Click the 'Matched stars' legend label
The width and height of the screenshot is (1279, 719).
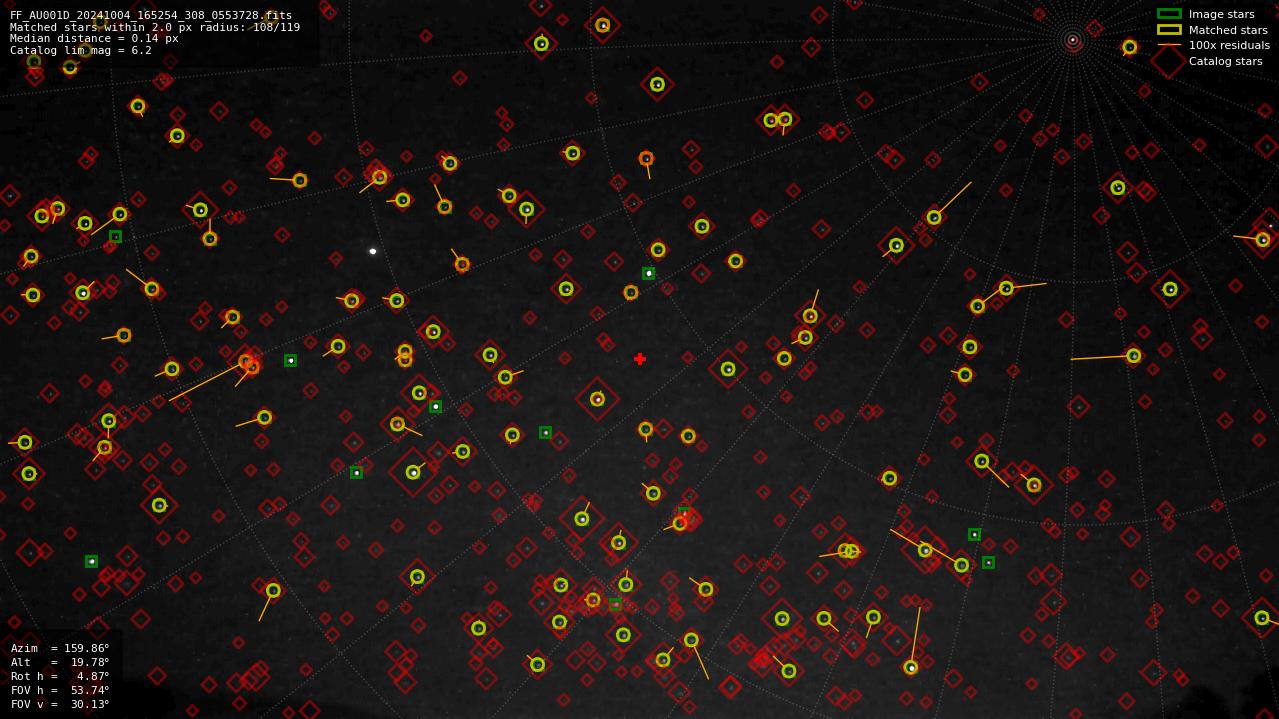pyautogui.click(x=1228, y=30)
